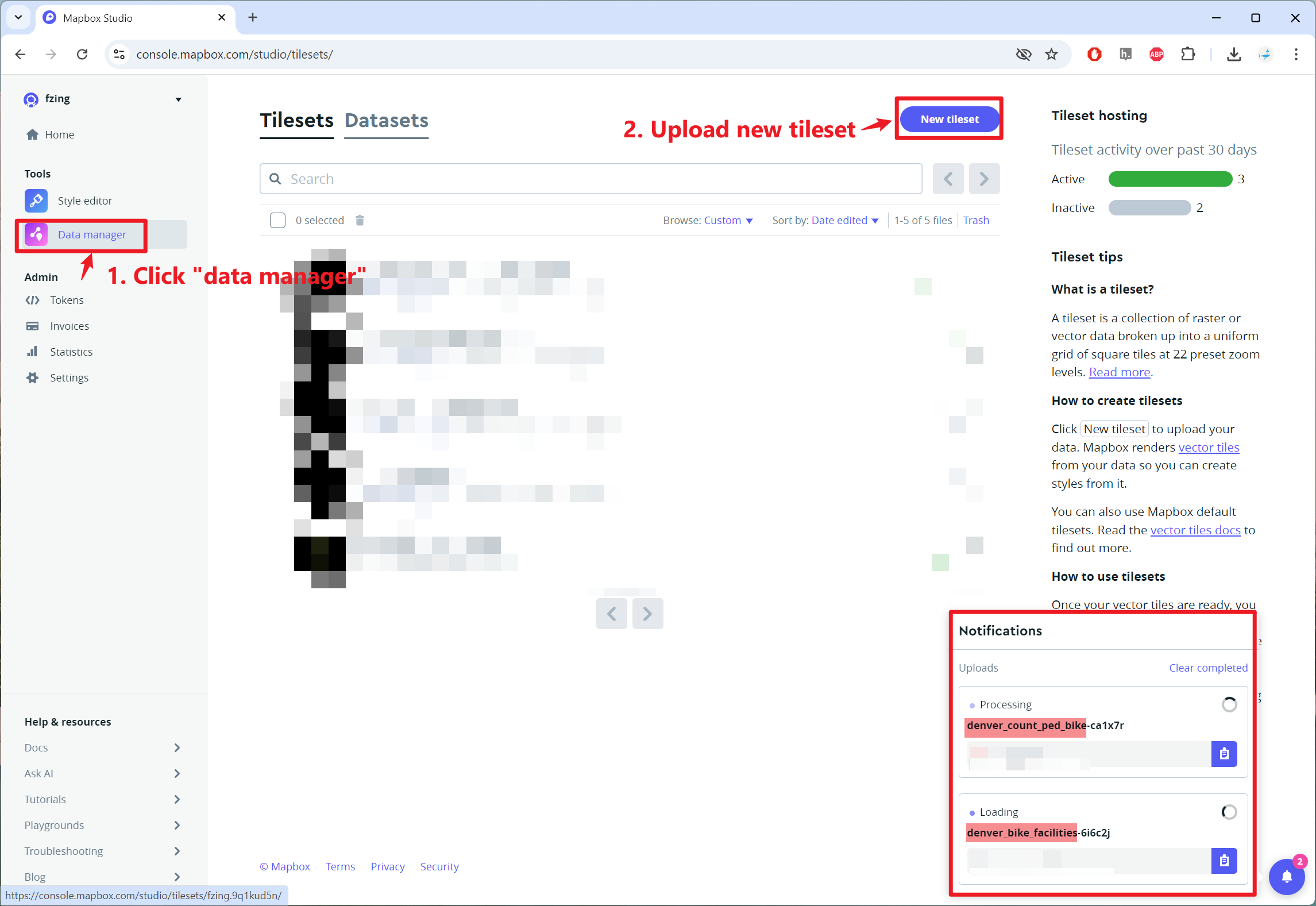Click the Loading upload spinner
The width and height of the screenshot is (1316, 906).
tap(1229, 812)
